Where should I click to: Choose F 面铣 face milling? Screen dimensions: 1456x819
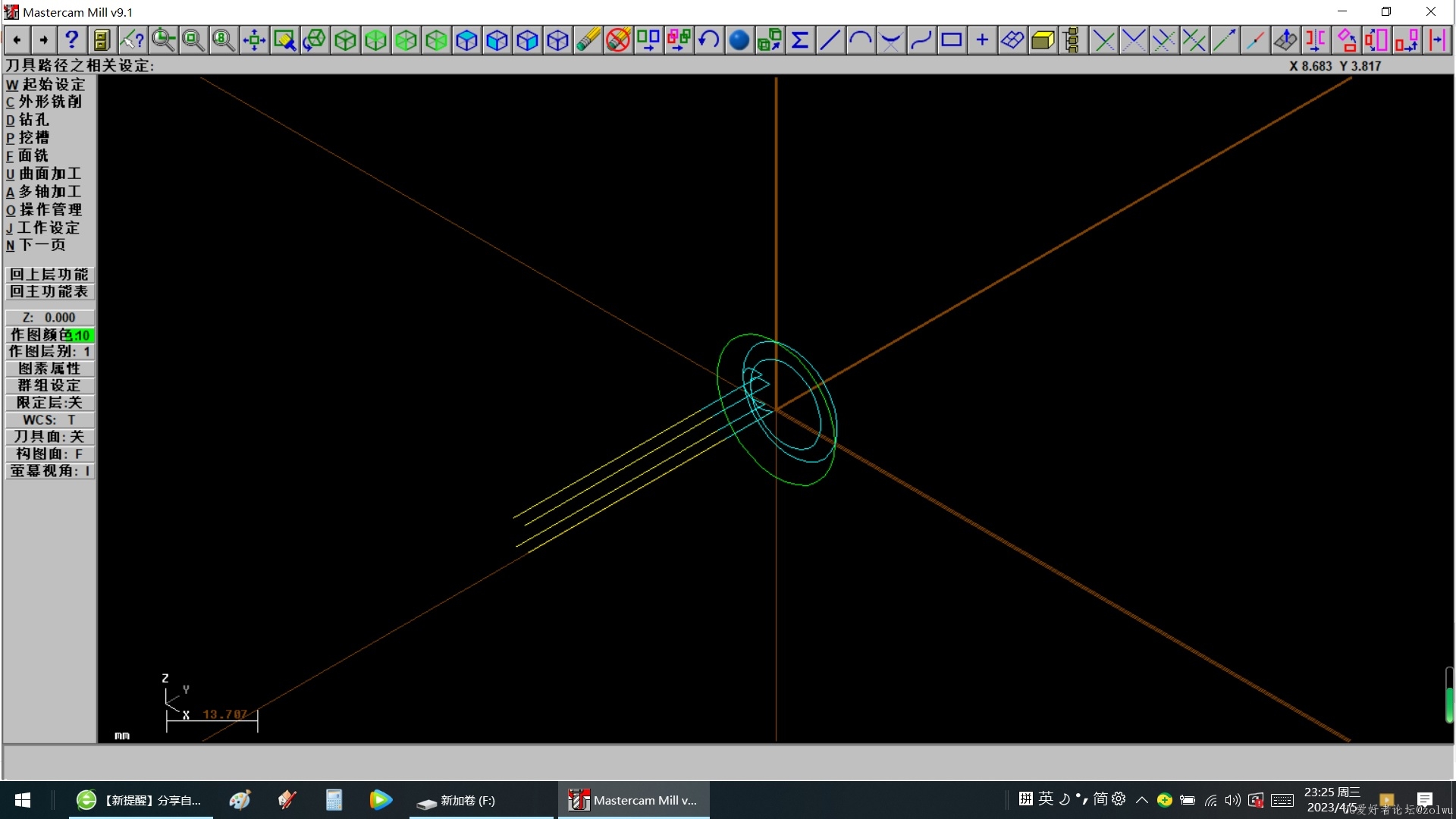pos(27,156)
